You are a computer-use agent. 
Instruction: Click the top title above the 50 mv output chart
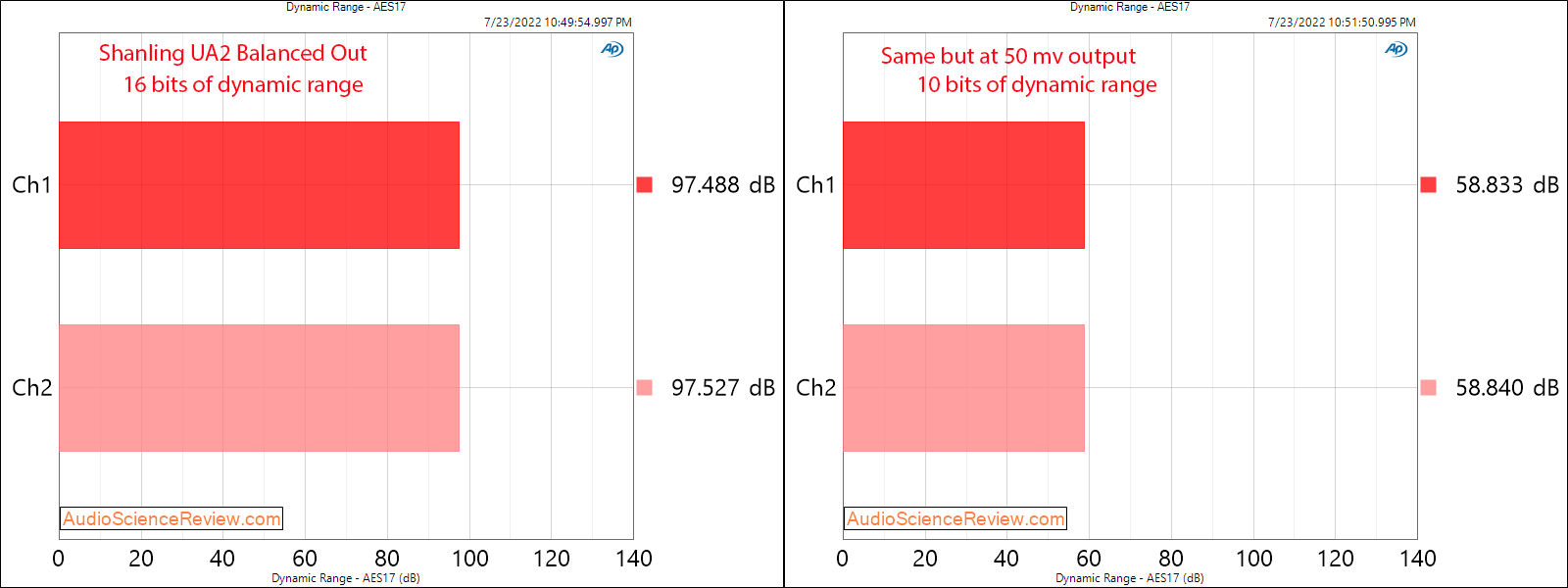(1130, 7)
